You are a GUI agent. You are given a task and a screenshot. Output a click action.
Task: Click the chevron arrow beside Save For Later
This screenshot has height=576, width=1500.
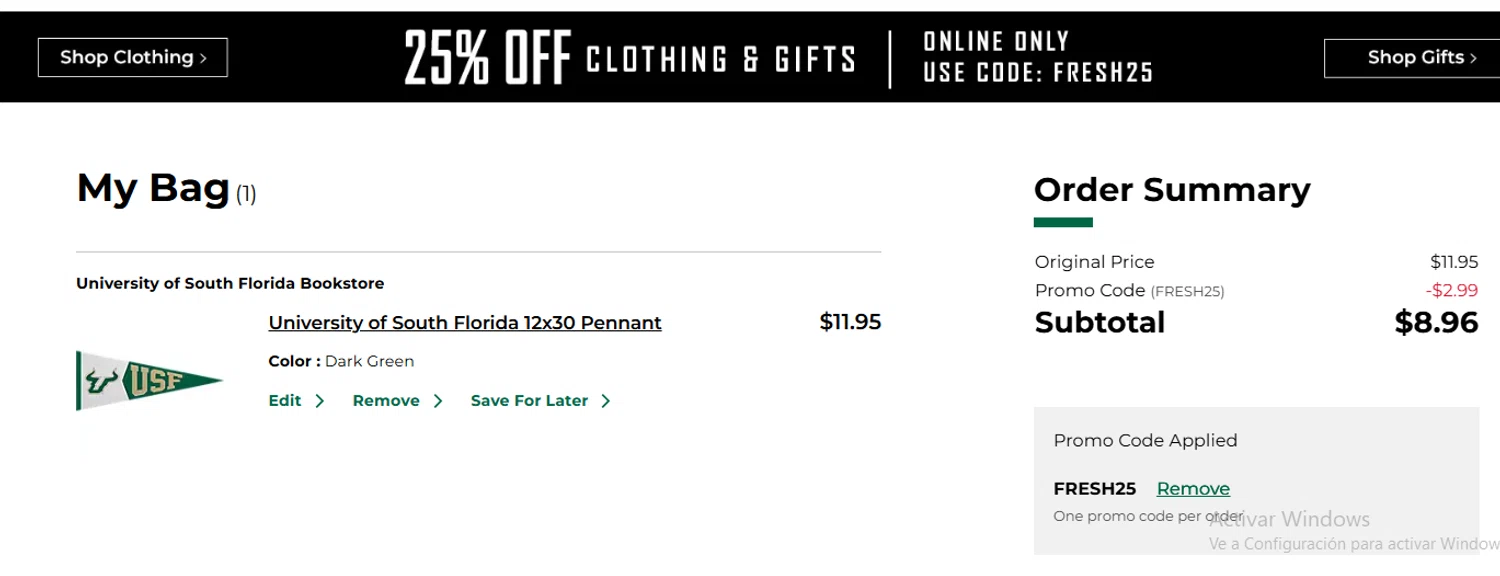tap(606, 401)
